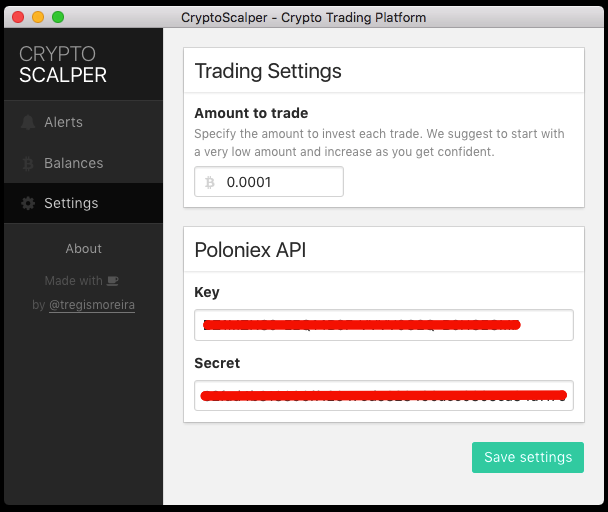Click the Poloniex API panel heading
The height and width of the screenshot is (512, 608).
[250, 250]
